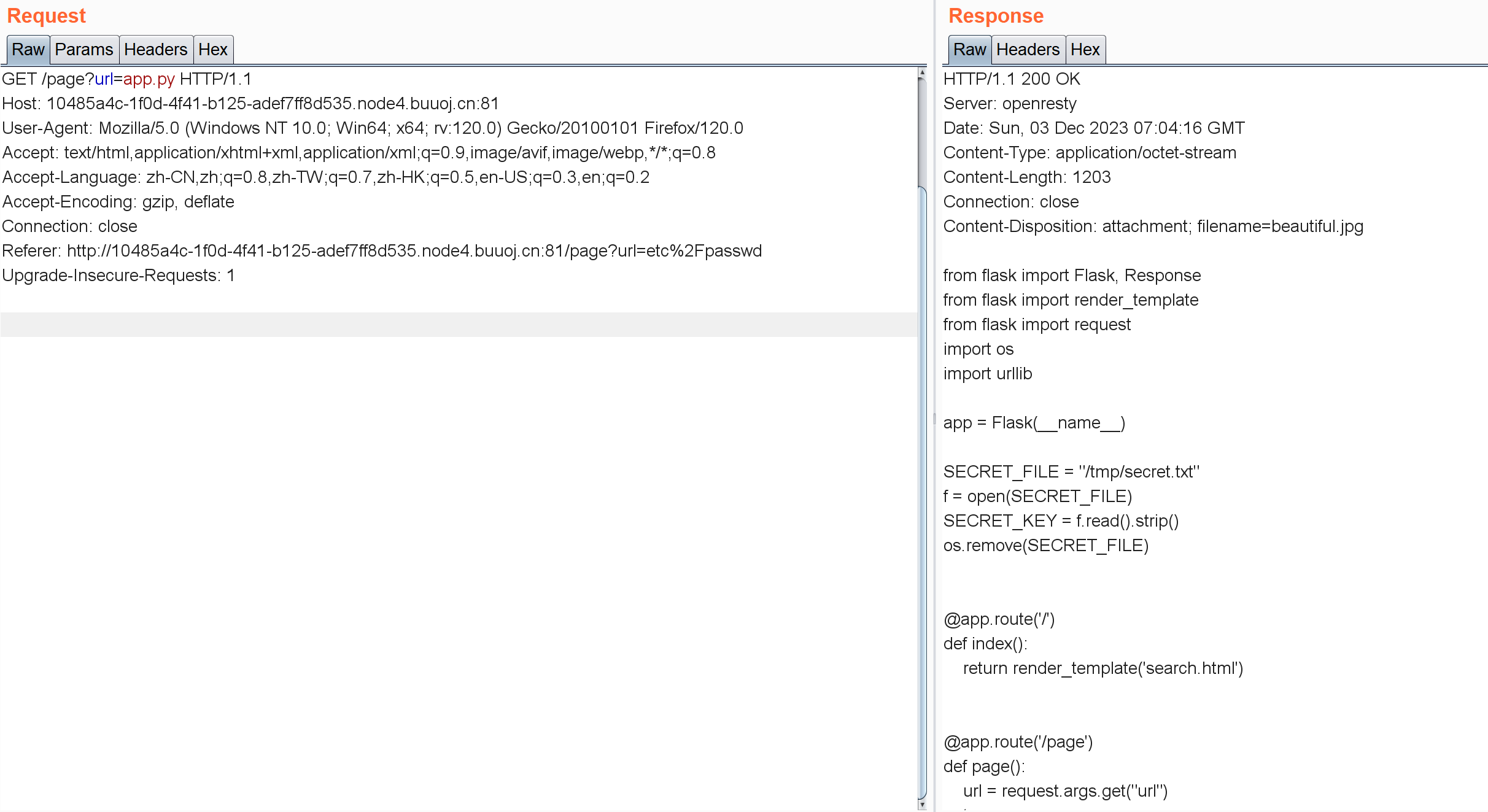The height and width of the screenshot is (812, 1488).
Task: Click the Accept: text/html header line
Action: (359, 153)
